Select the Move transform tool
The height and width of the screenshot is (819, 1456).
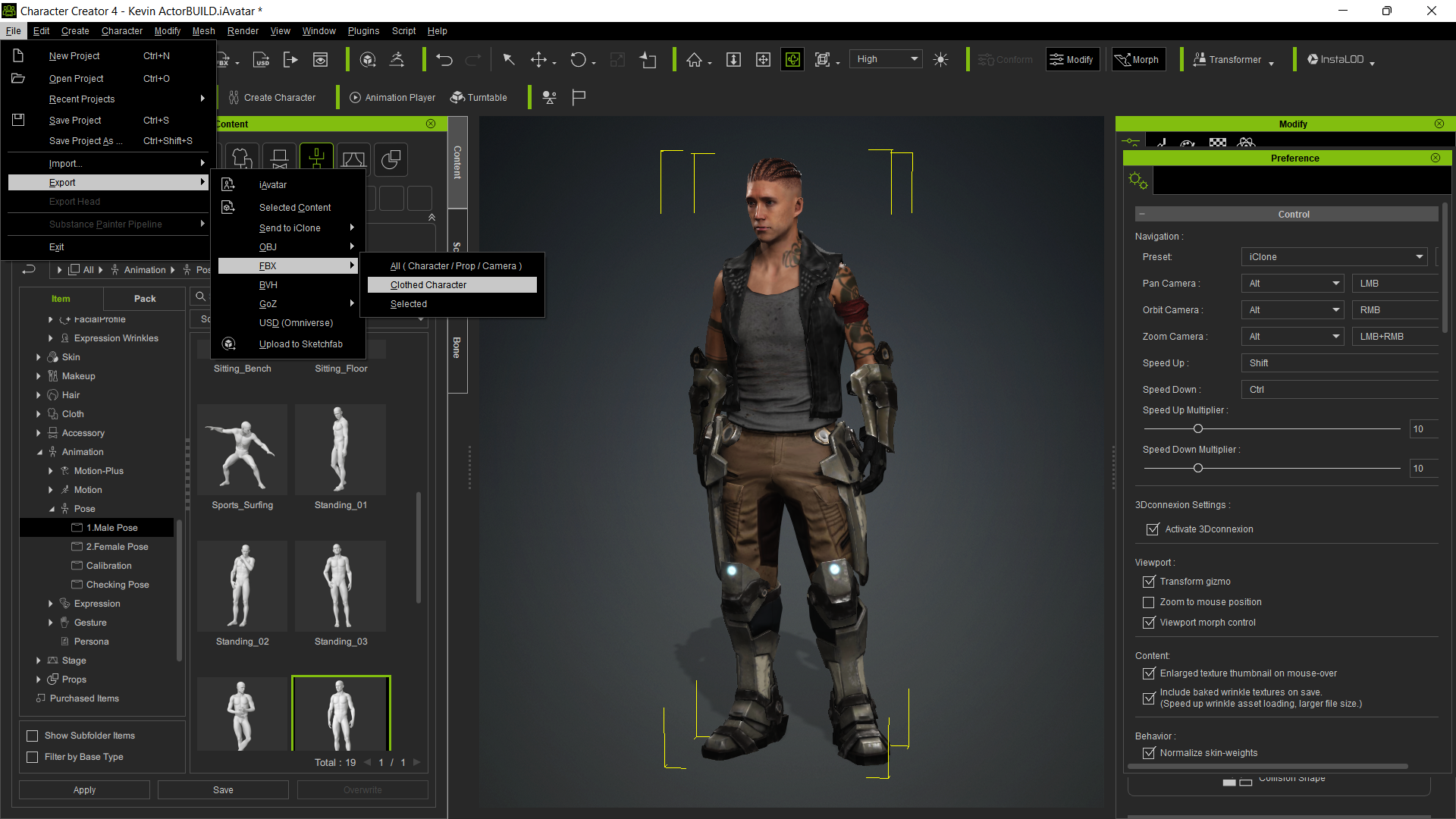pos(538,60)
